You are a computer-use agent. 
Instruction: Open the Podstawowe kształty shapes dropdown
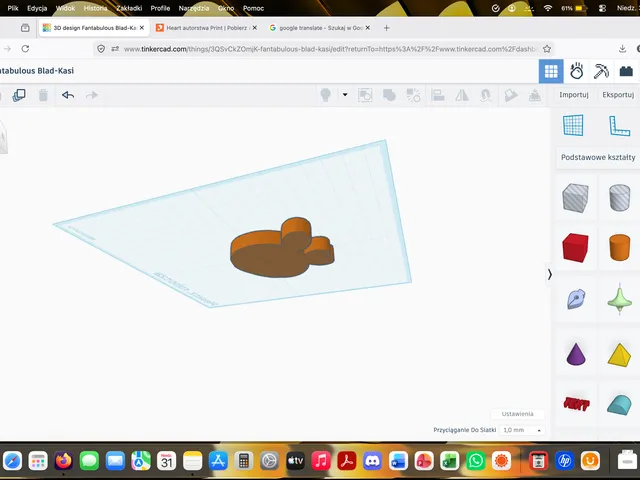click(598, 157)
